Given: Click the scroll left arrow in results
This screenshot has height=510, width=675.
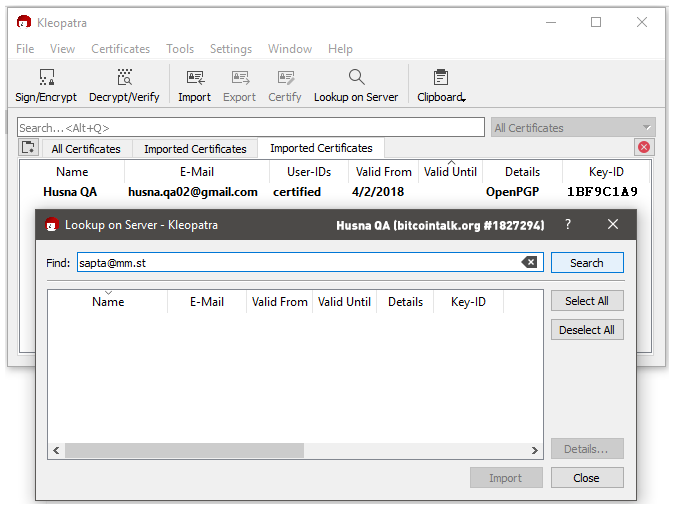Looking at the screenshot, I should pos(56,450).
